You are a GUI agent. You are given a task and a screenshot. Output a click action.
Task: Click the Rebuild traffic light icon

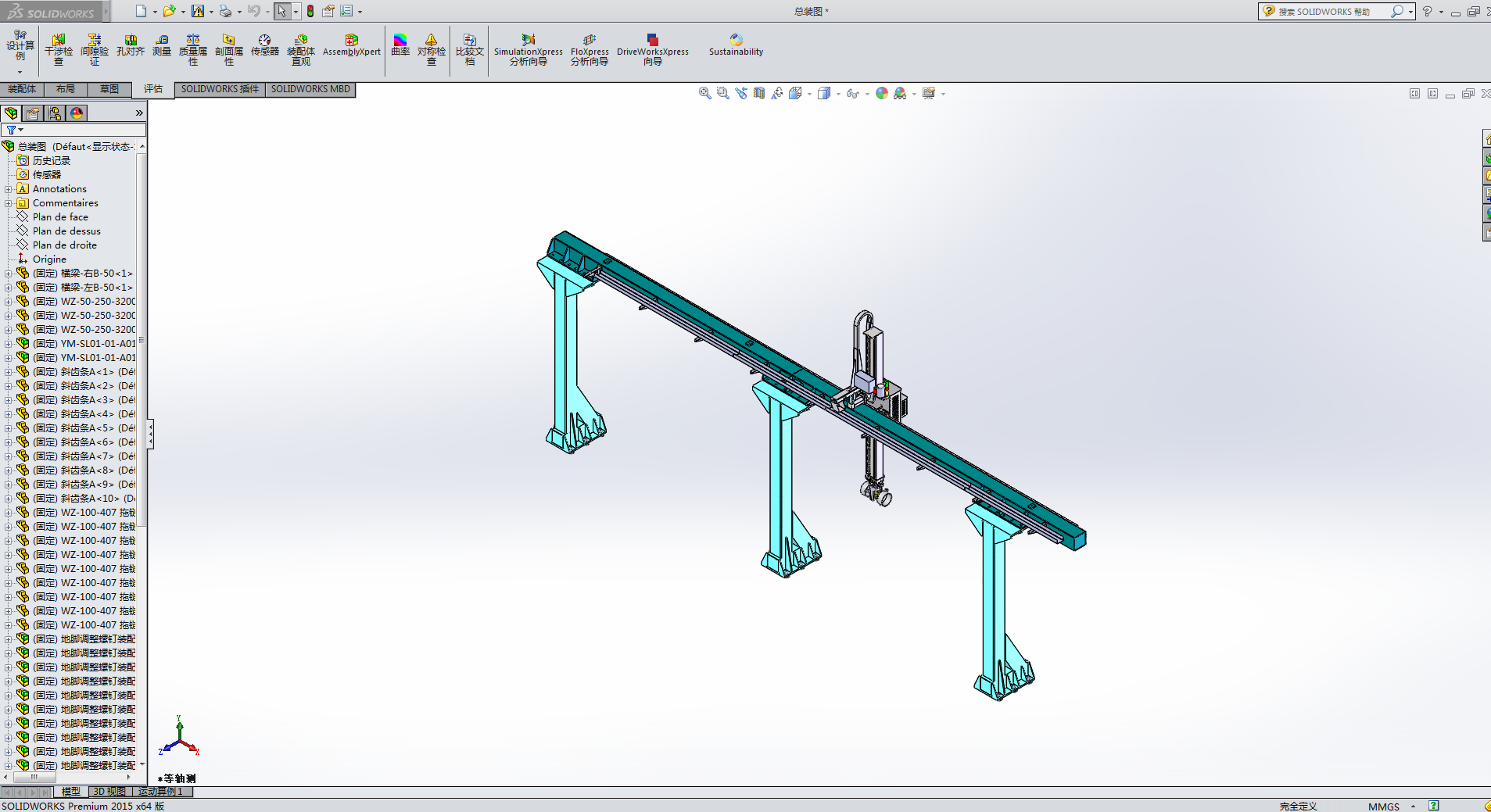(310, 11)
